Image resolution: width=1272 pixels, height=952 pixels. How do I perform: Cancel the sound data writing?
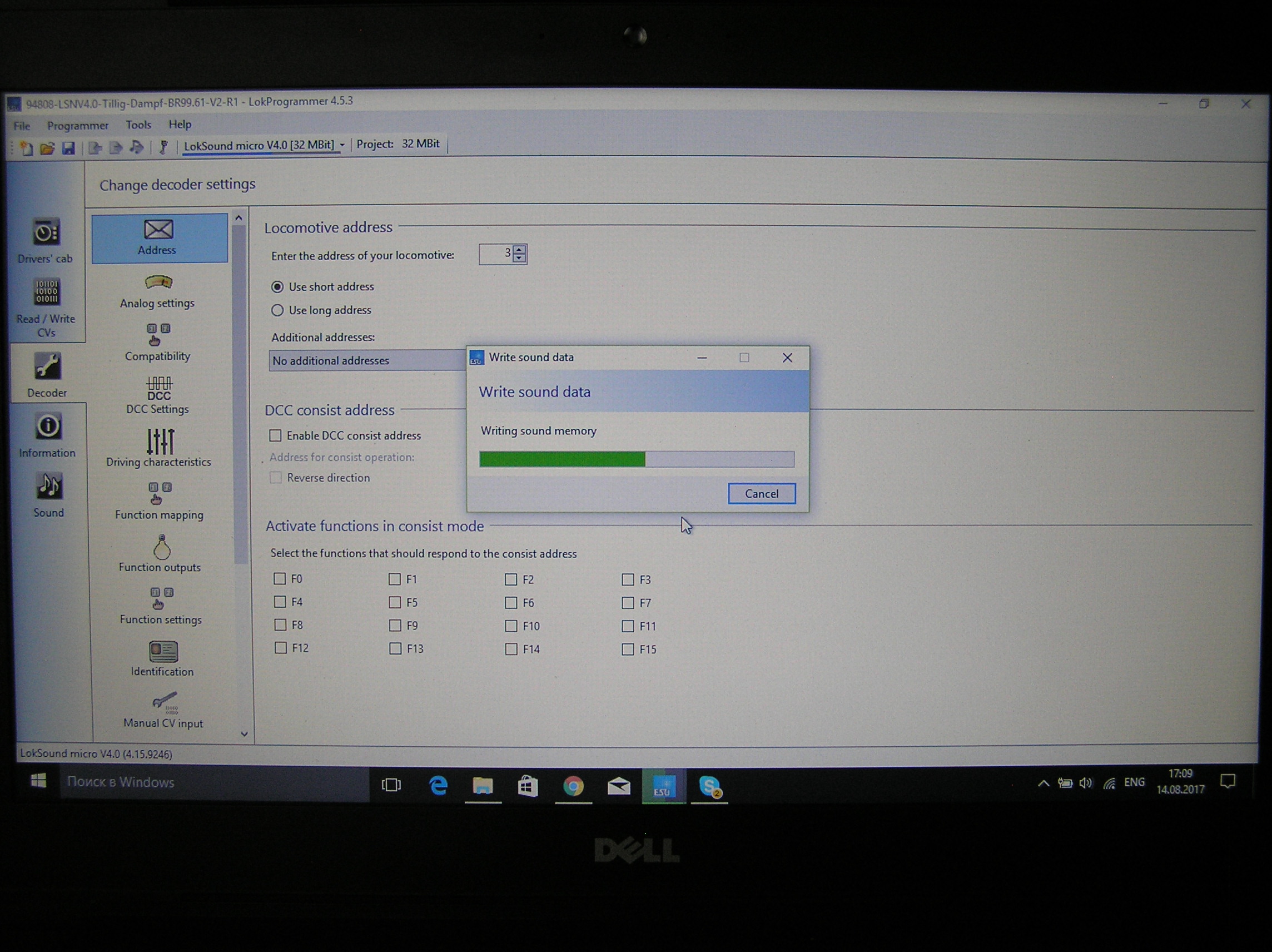click(x=761, y=494)
